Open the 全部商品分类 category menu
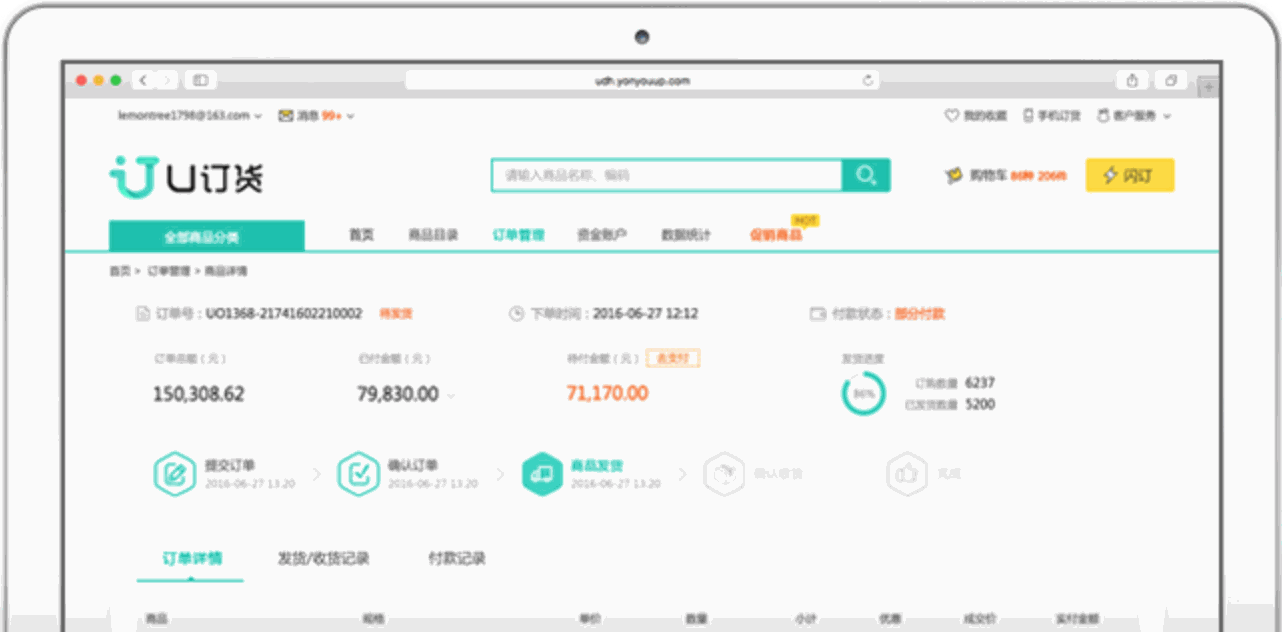This screenshot has height=632, width=1282. (x=207, y=237)
